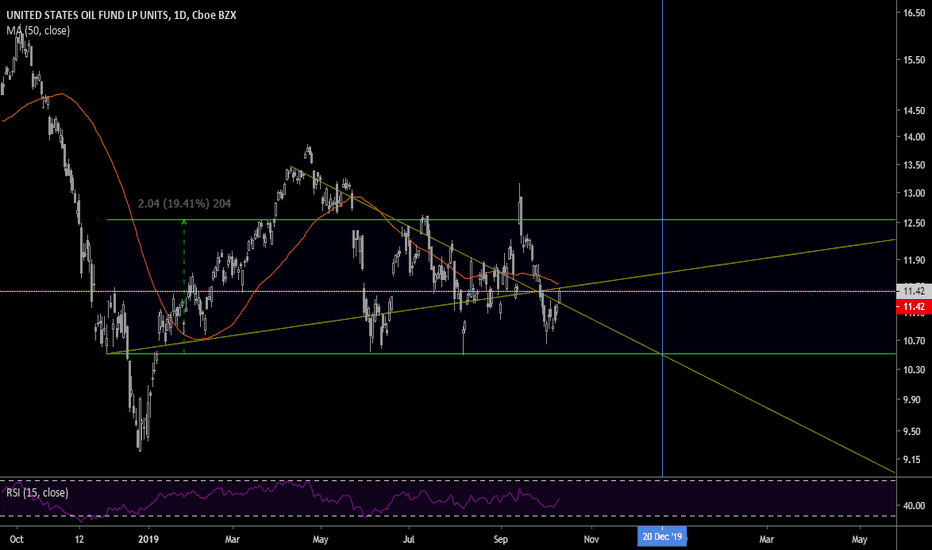This screenshot has width=932, height=550.
Task: Click the red 11.42 current price tag
Action: click(x=914, y=307)
